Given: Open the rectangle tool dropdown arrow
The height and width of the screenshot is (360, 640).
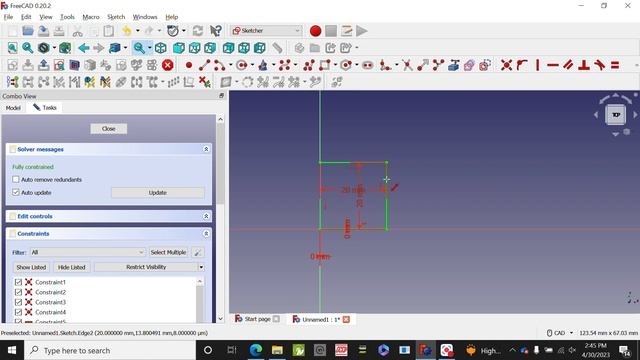Looking at the screenshot, I should (x=335, y=65).
